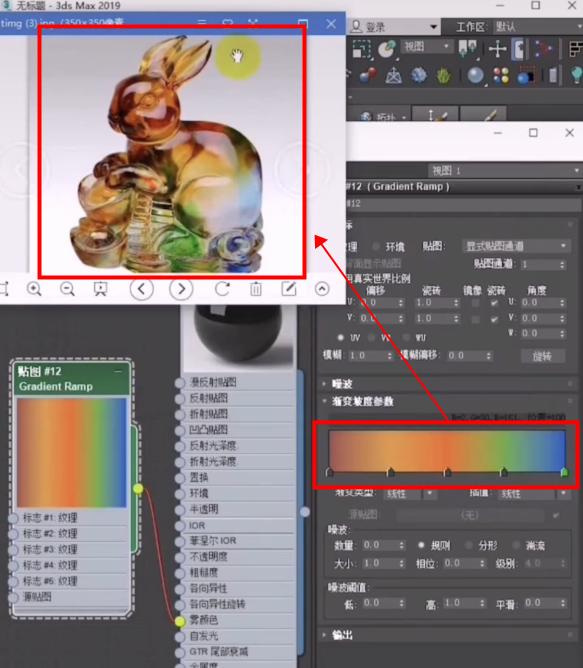Toggle the V 瓷砖 checkbox
583x668 pixels.
pyautogui.click(x=494, y=319)
